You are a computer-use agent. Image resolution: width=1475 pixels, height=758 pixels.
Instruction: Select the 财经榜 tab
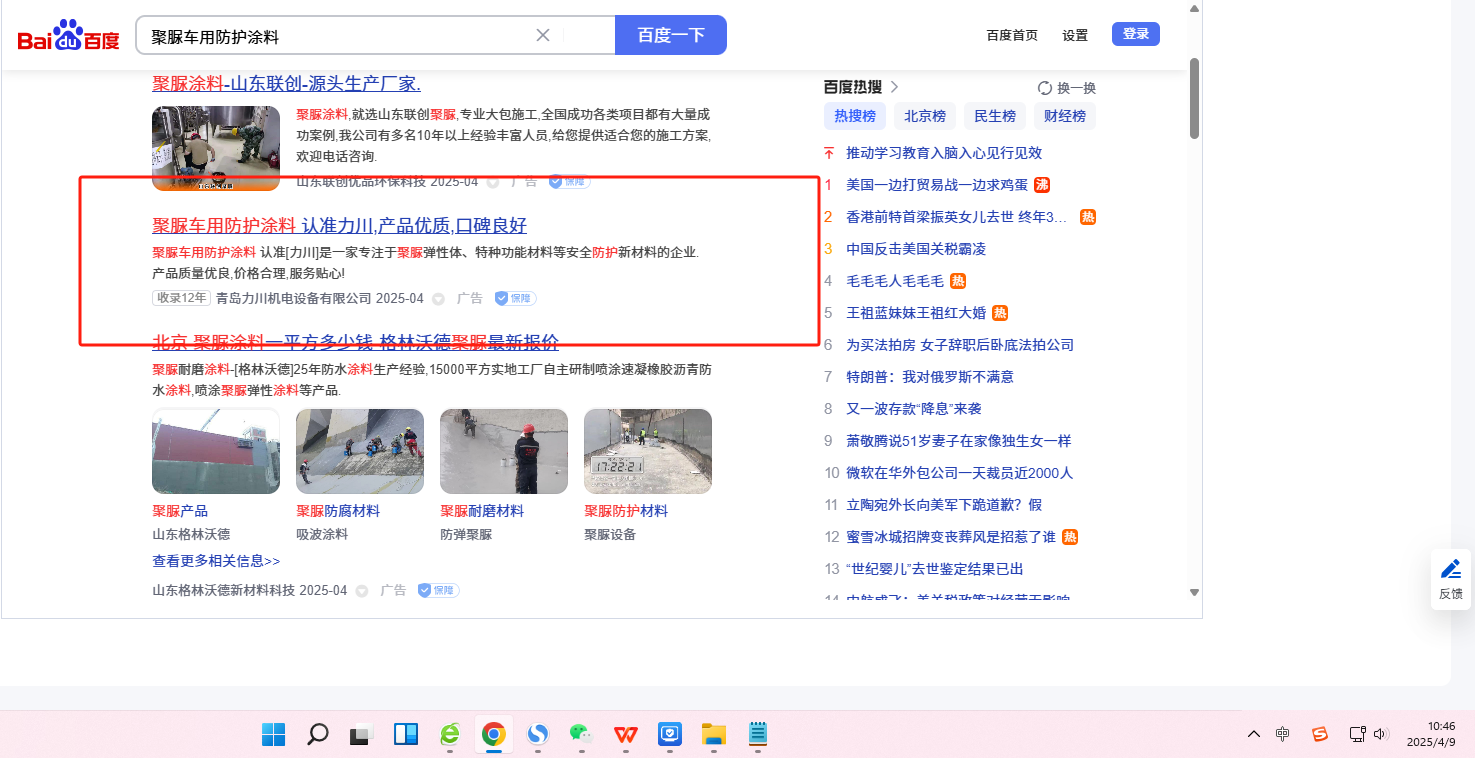tap(1064, 116)
